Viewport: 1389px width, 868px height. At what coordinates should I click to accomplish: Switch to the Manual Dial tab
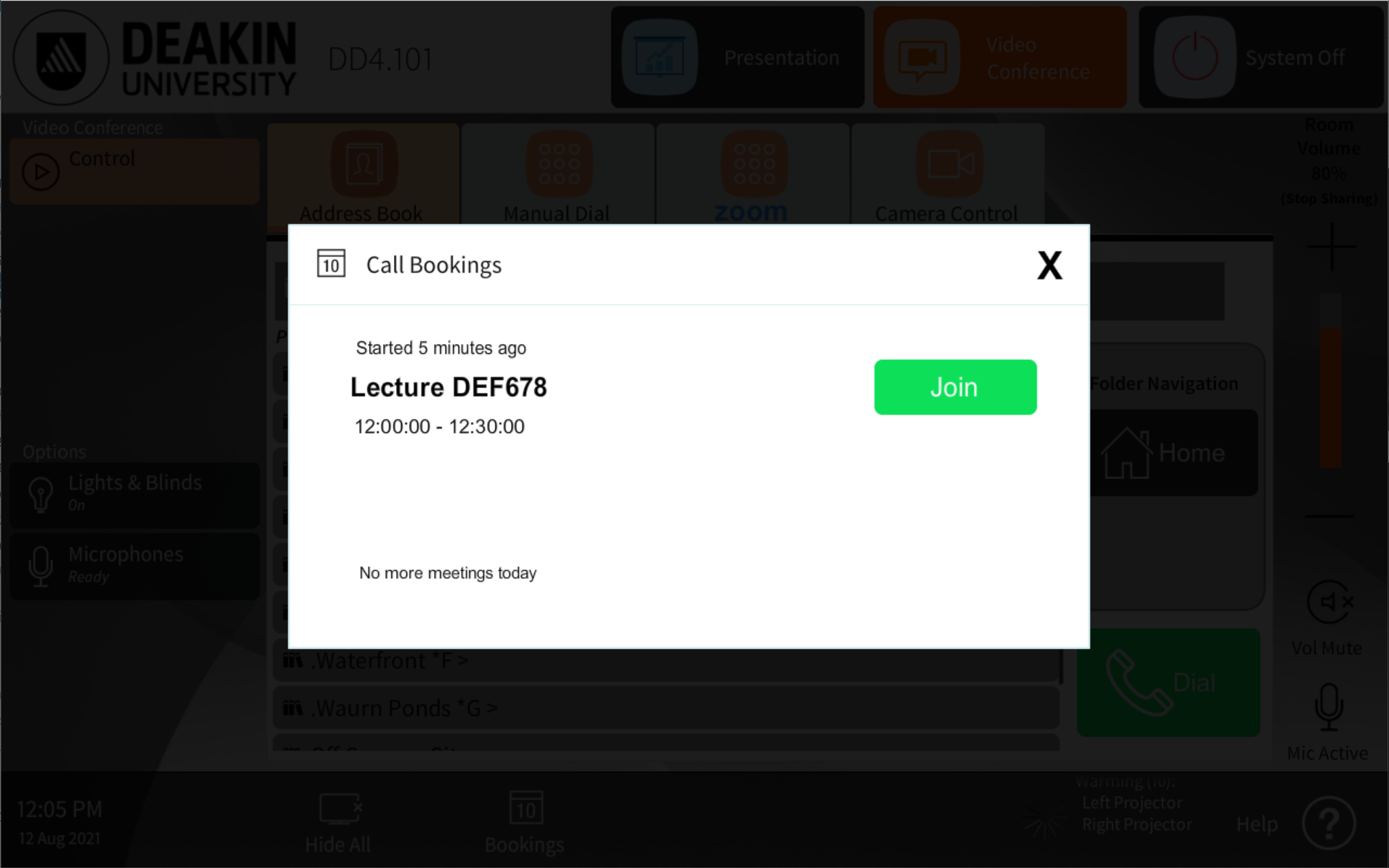(558, 175)
